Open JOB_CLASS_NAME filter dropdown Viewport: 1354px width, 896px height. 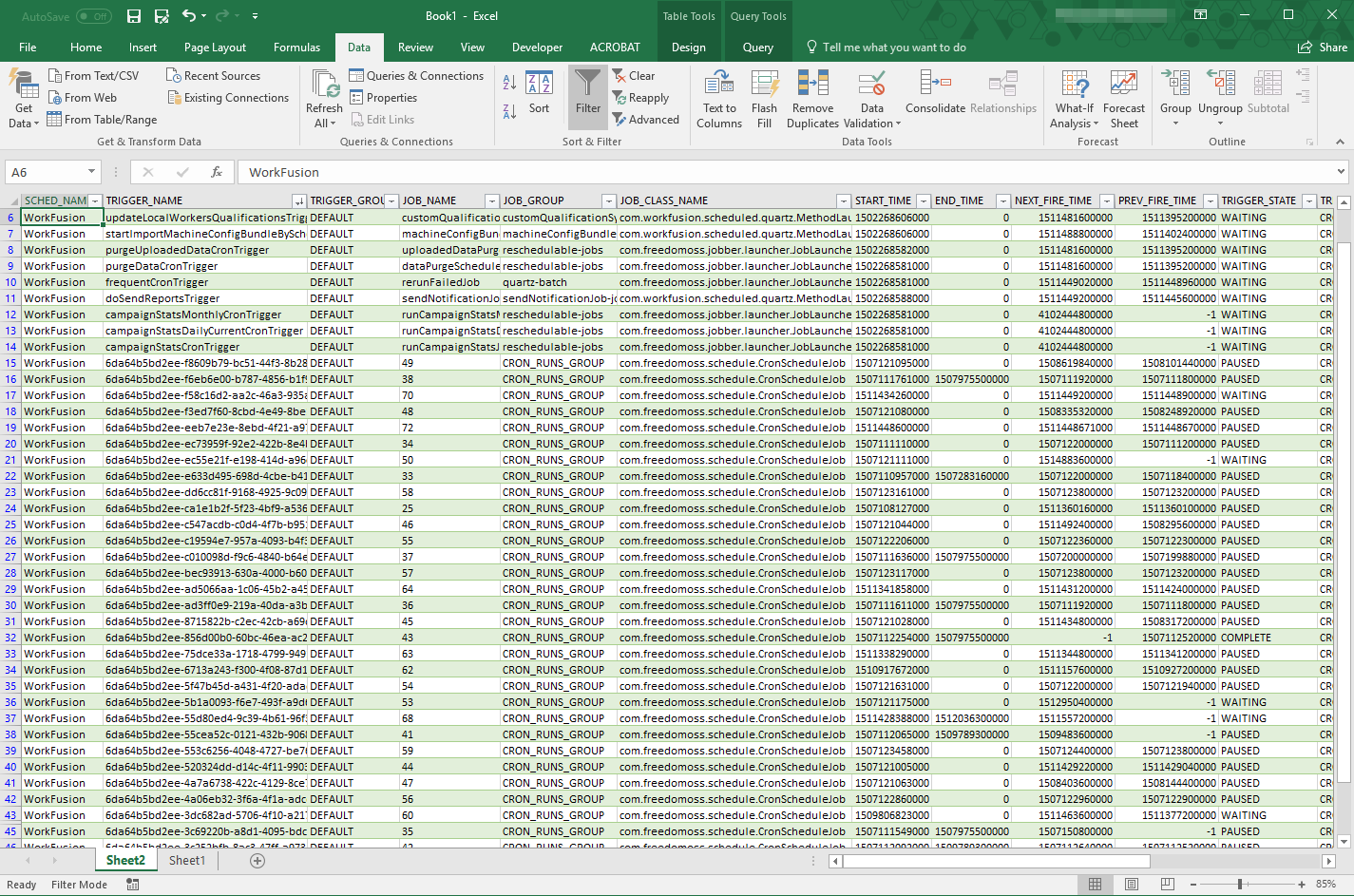point(844,200)
